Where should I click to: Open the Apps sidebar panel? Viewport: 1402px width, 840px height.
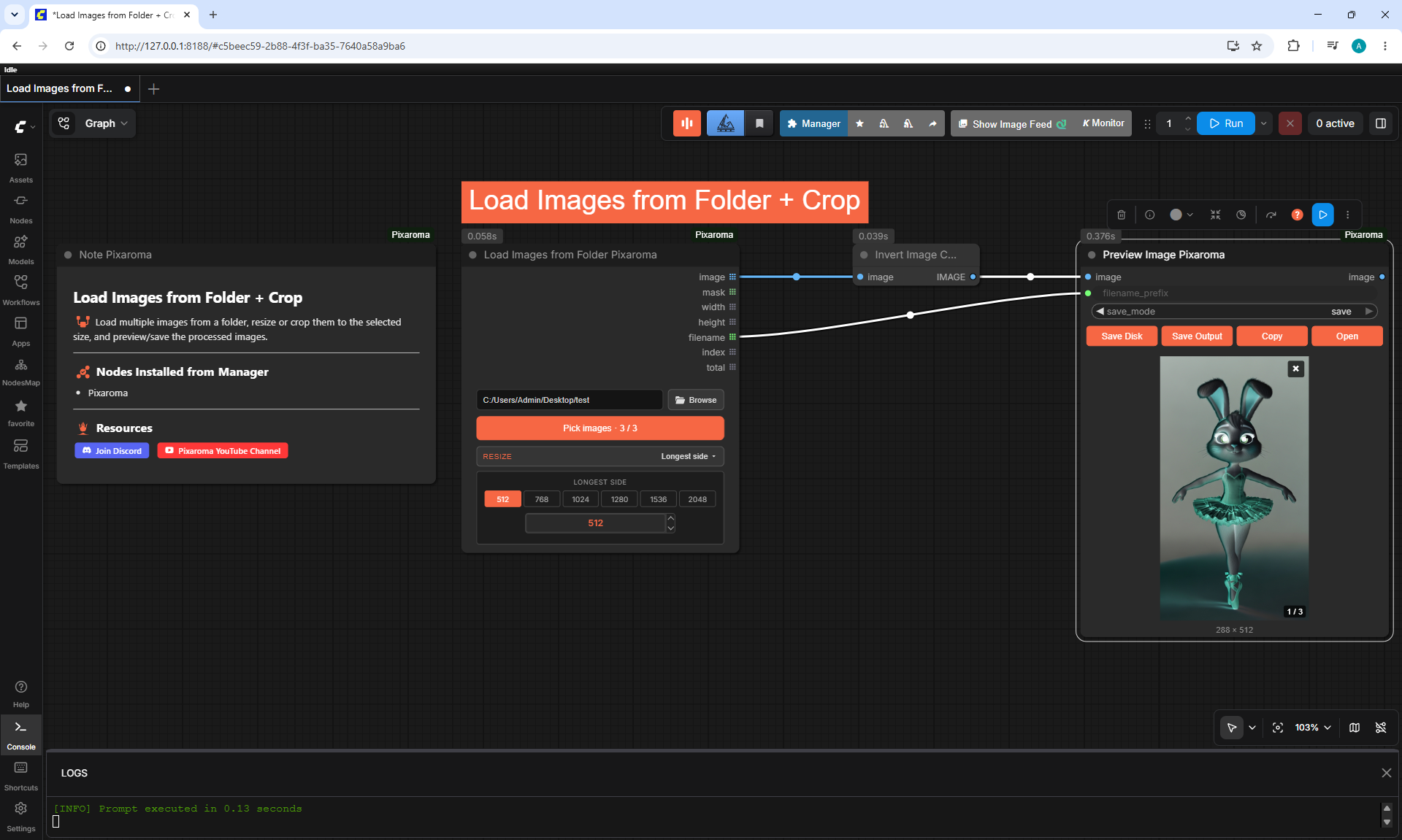[x=21, y=331]
